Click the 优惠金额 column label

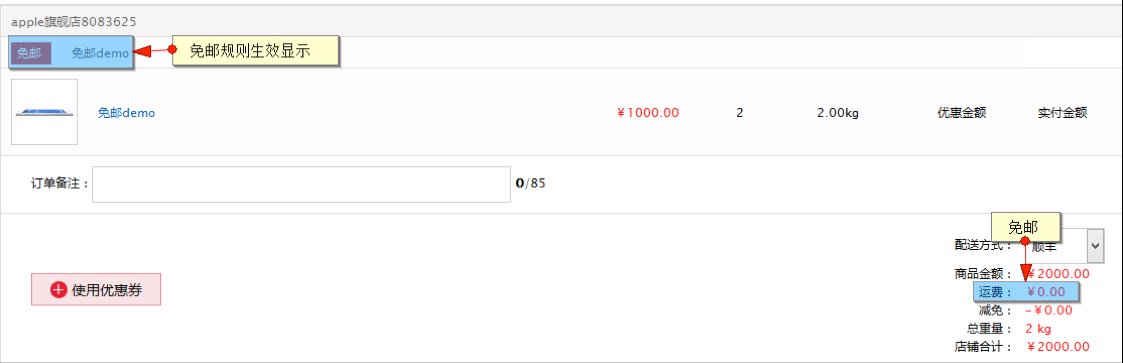coord(962,112)
